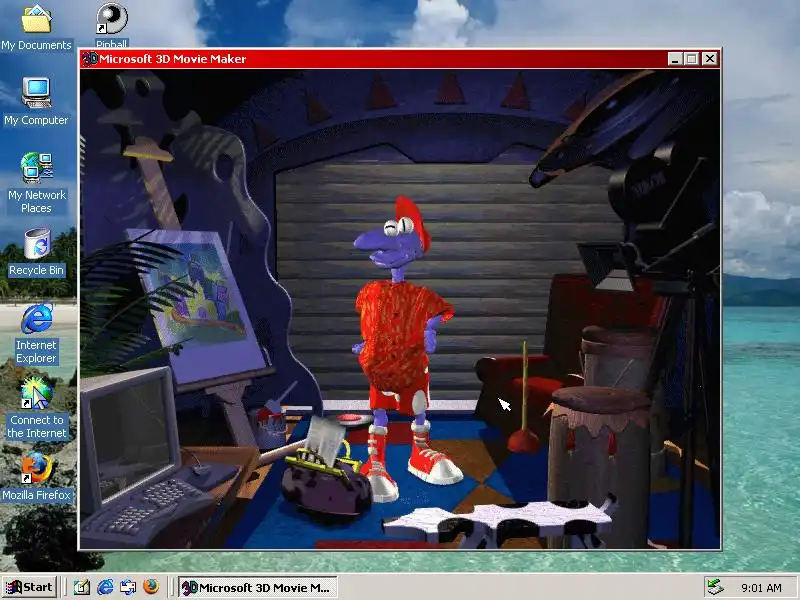Click the system tray network icon
Image resolution: width=800 pixels, height=600 pixels.
[x=715, y=587]
